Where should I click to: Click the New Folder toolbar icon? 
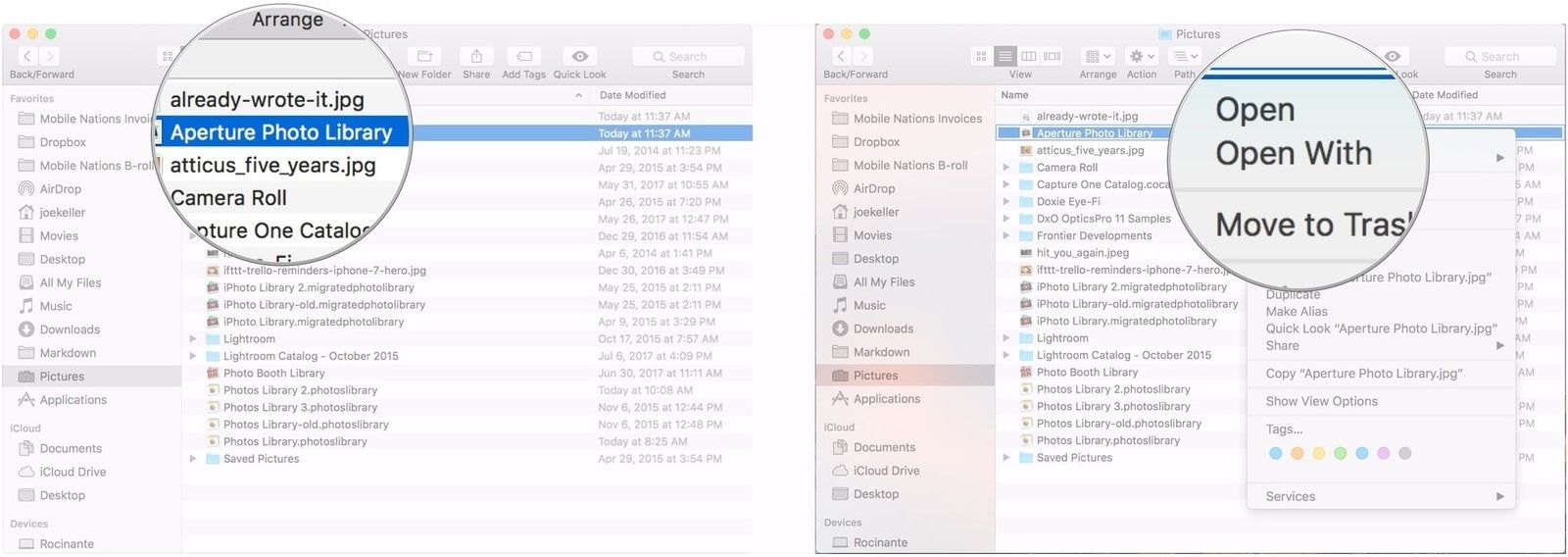424,57
